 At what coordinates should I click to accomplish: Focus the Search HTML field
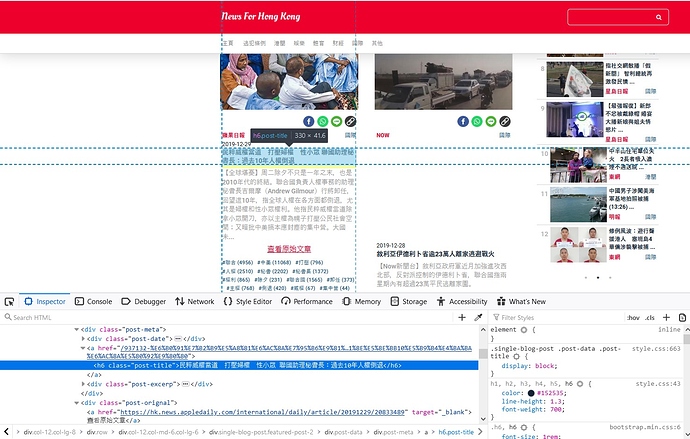point(229,317)
